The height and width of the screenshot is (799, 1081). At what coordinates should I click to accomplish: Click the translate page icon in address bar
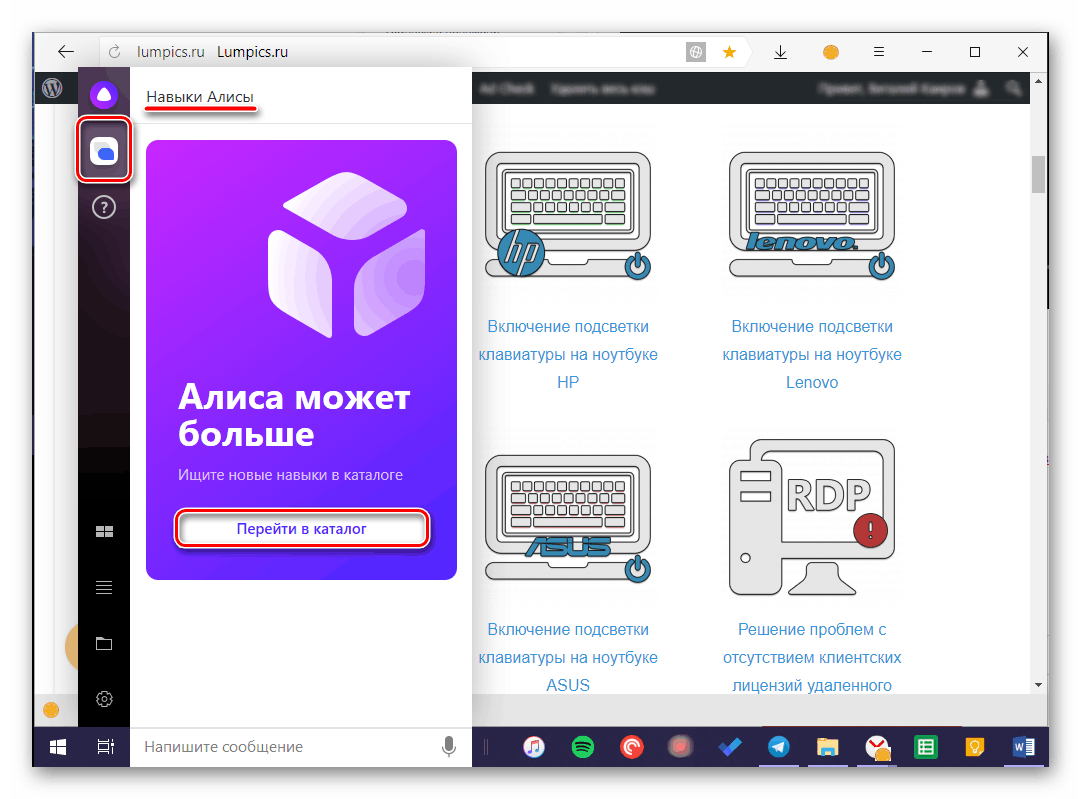[x=696, y=52]
